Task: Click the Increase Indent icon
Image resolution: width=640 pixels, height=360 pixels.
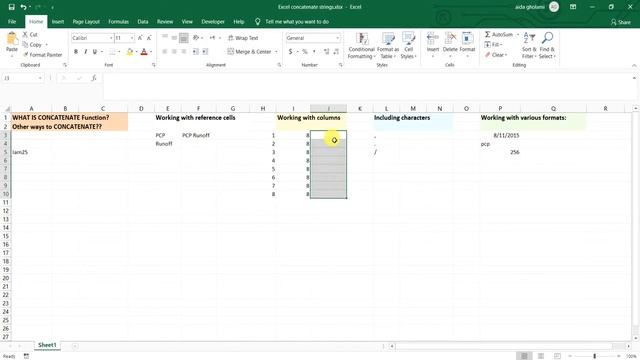Action: (205, 52)
